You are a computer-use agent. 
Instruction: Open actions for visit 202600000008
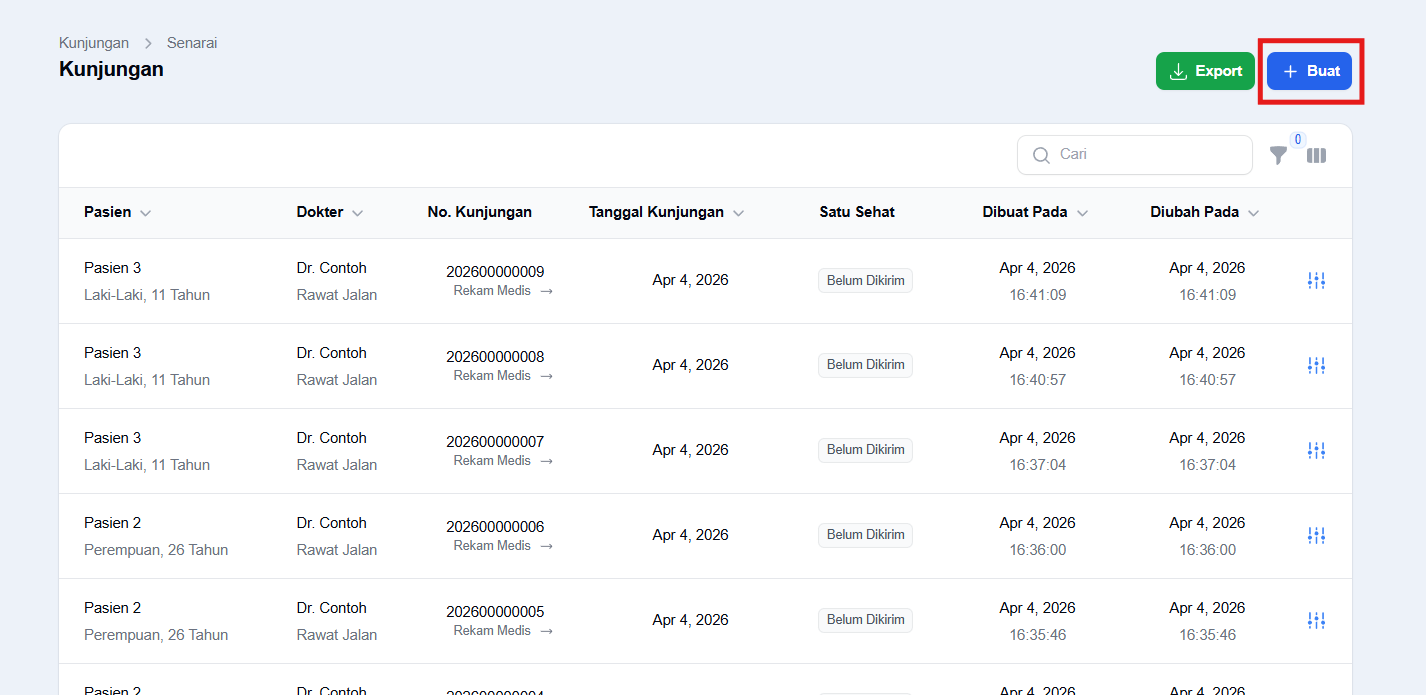coord(1316,366)
